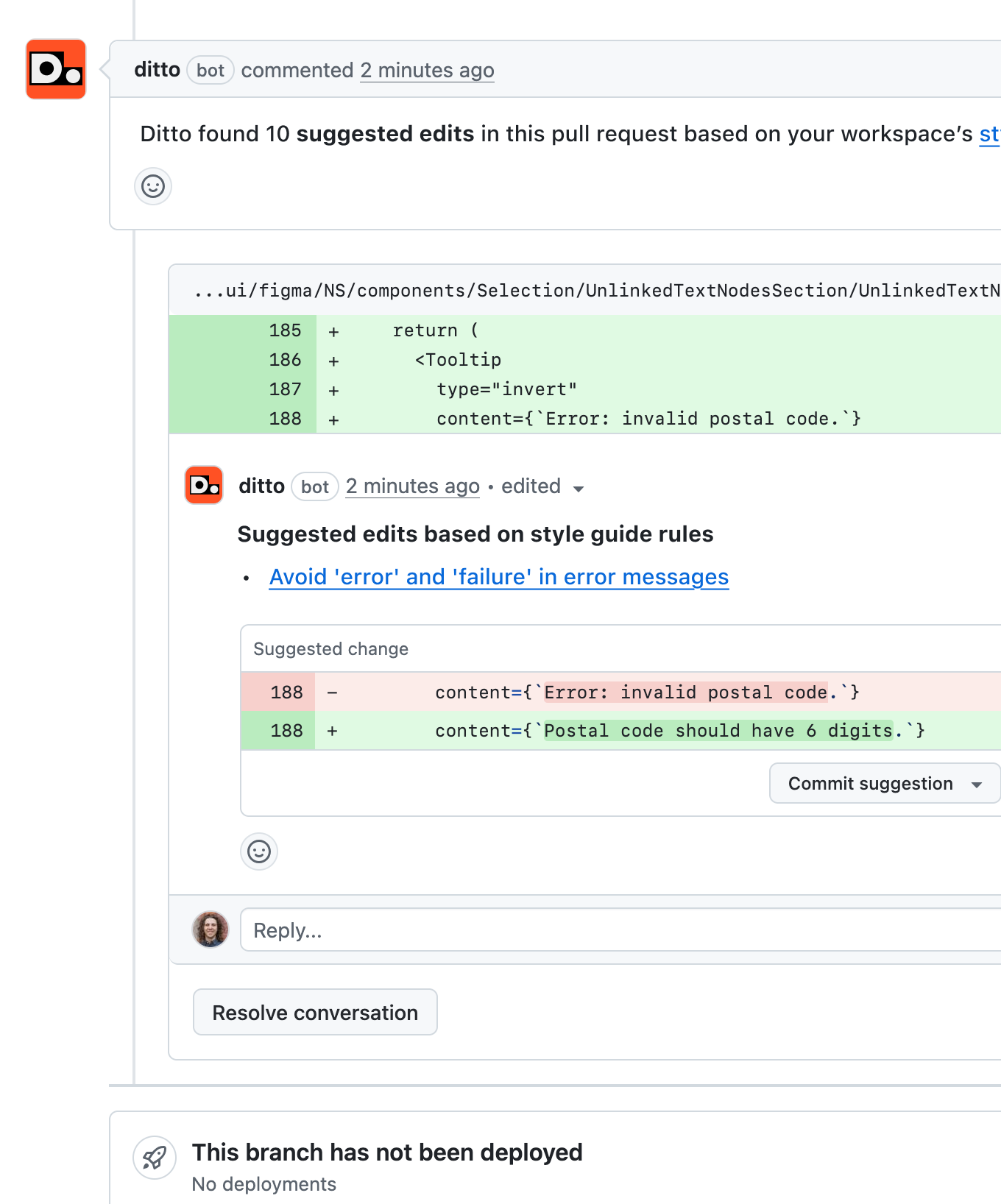The height and width of the screenshot is (1204, 1001).
Task: Click the 'bot' badge in top comment
Action: (x=211, y=71)
